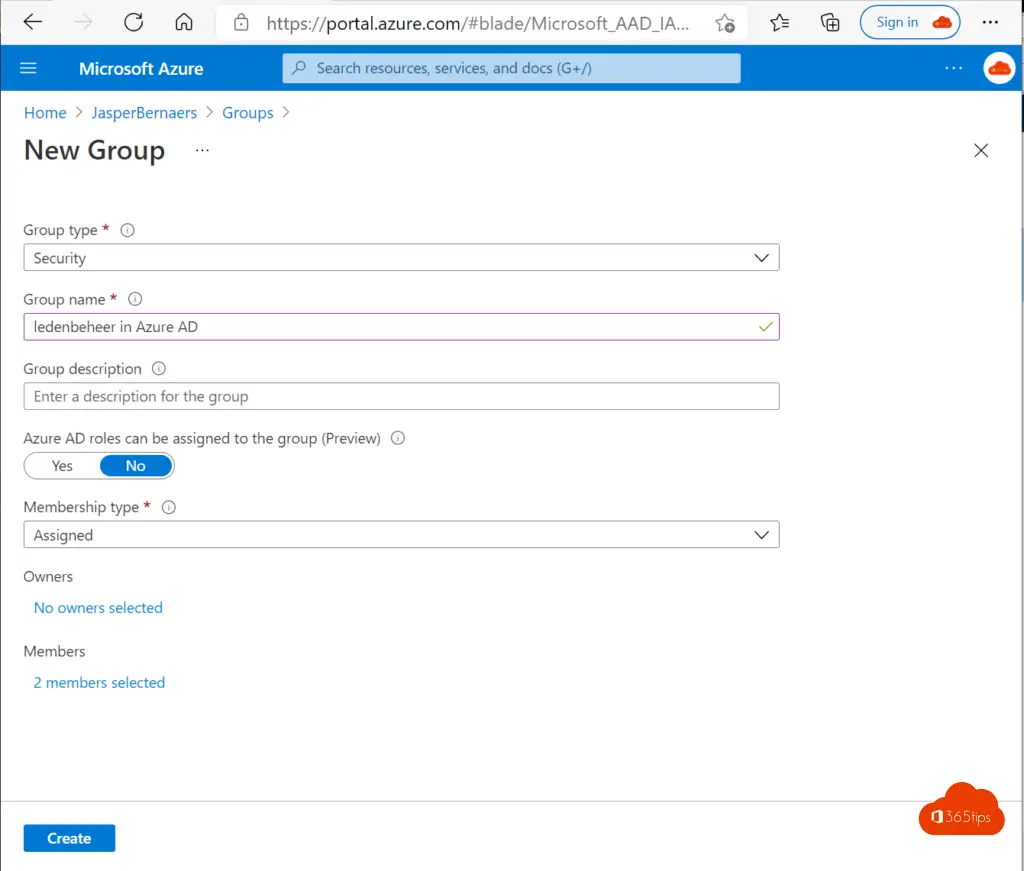Show info tooltip for Group type
This screenshot has width=1024, height=871.
[127, 230]
